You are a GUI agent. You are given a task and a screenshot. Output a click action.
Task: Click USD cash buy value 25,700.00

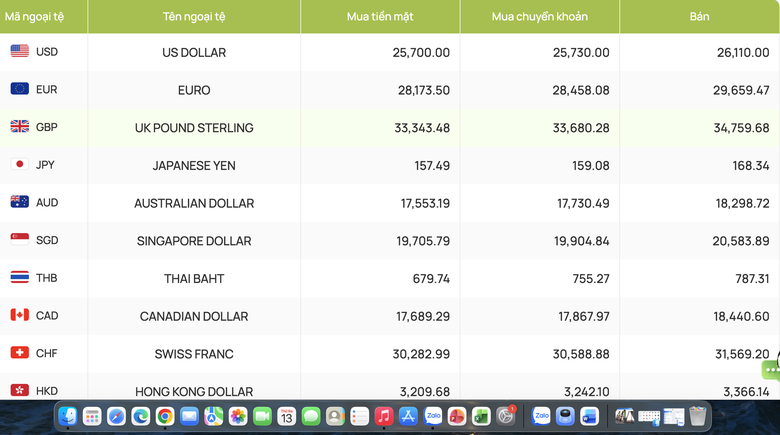pos(421,52)
